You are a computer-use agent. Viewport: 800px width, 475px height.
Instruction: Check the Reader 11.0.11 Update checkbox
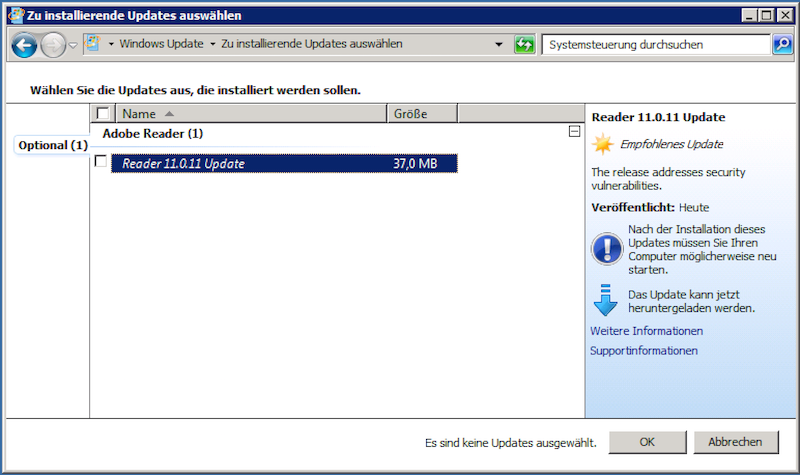(x=101, y=161)
